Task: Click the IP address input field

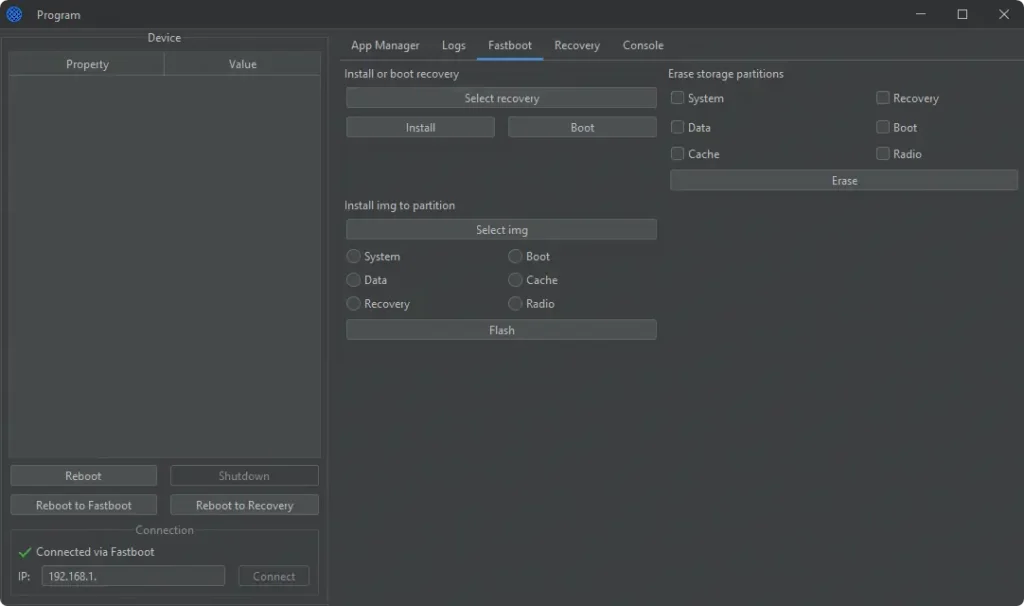Action: point(133,576)
